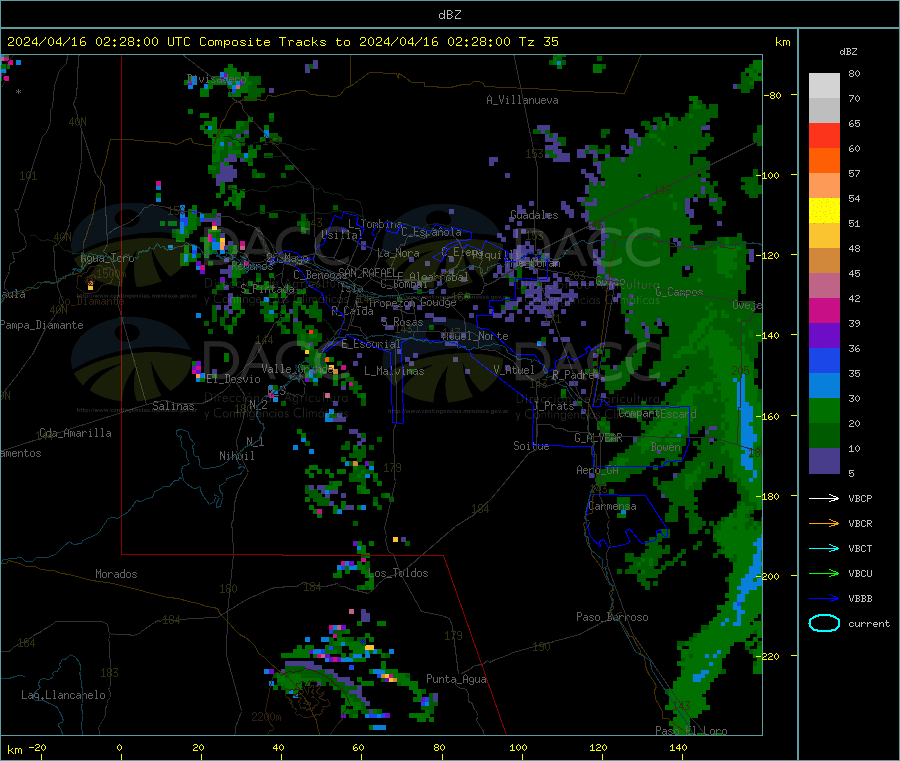Select the light grey top legend swatch

coord(824,86)
